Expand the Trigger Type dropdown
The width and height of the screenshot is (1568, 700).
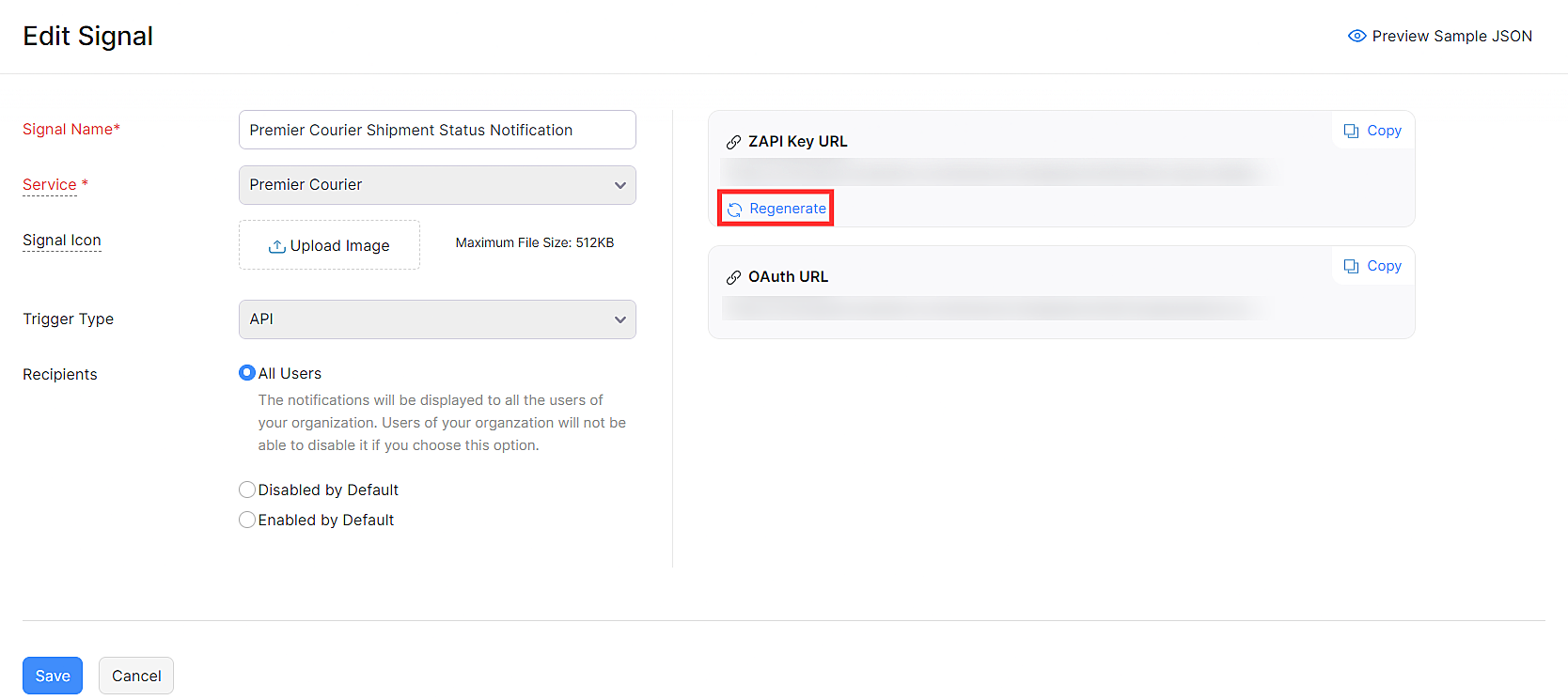point(437,319)
